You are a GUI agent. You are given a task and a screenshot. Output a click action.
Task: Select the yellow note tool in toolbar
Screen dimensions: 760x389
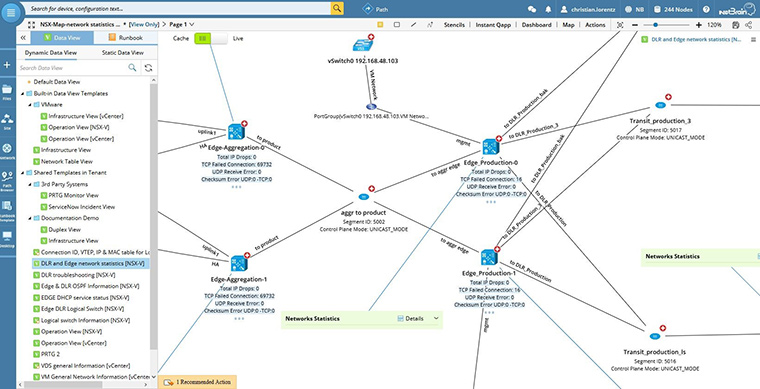[x=380, y=25]
